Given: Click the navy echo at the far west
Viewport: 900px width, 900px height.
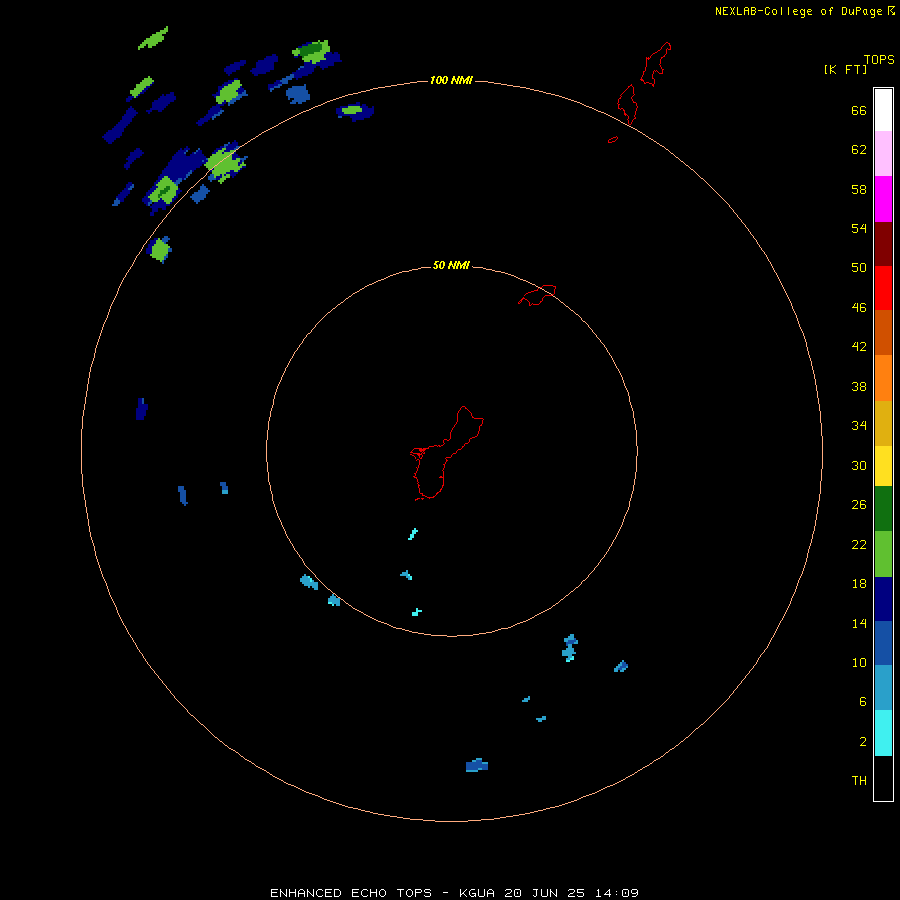Looking at the screenshot, I should [142, 409].
